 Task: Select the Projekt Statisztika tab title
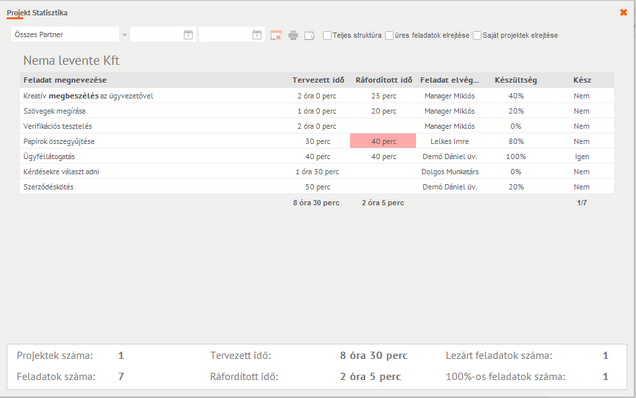(37, 13)
